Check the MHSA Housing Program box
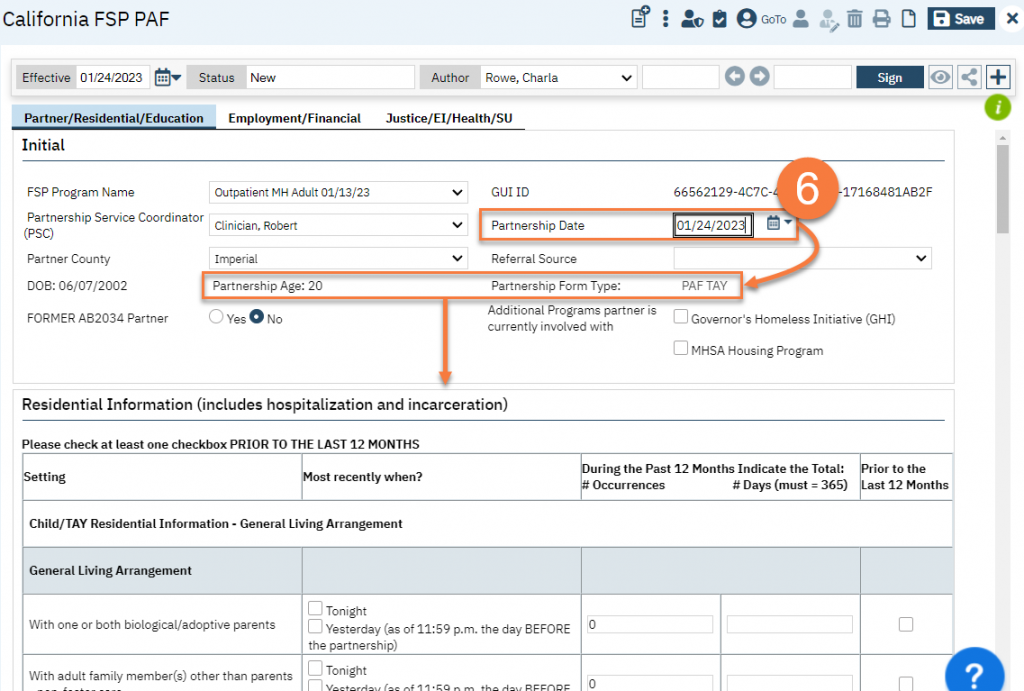The image size is (1024, 691). coord(681,349)
